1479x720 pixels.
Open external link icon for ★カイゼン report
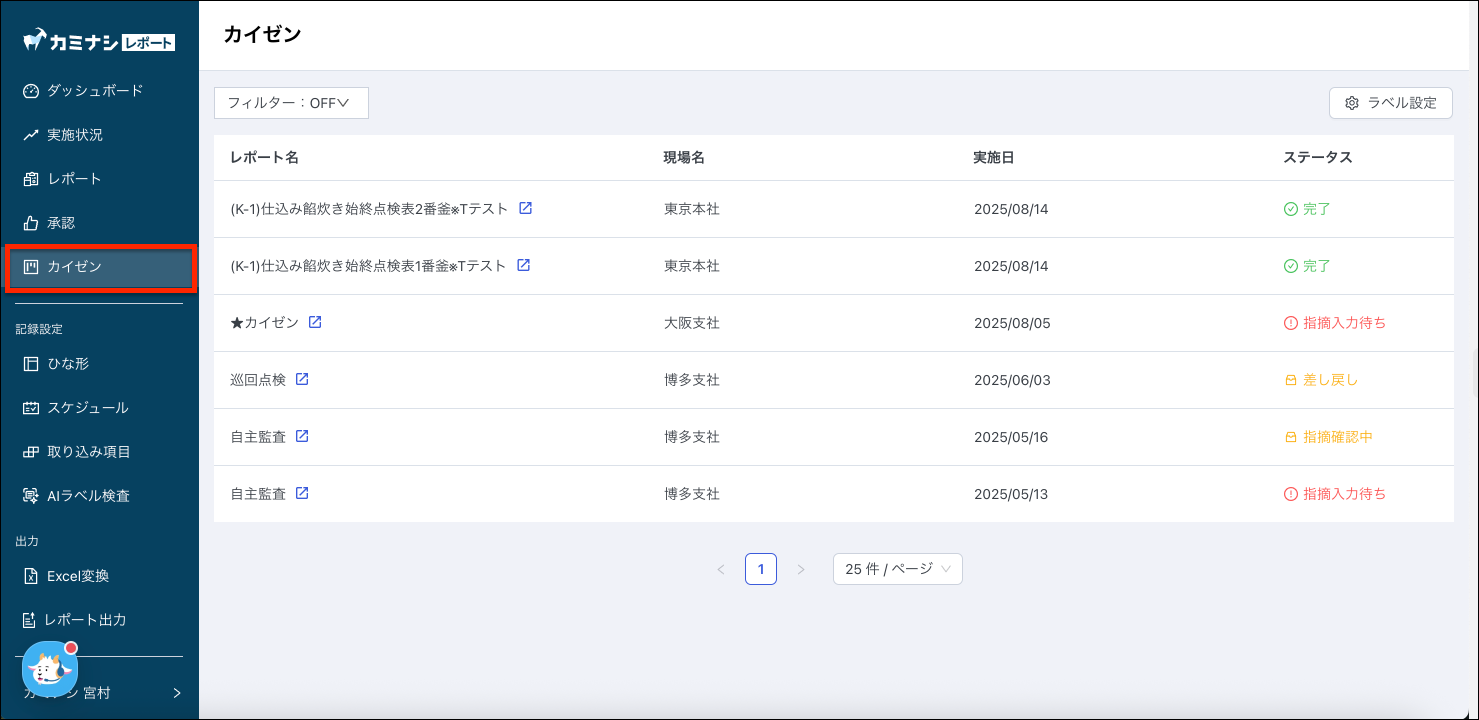point(315,322)
